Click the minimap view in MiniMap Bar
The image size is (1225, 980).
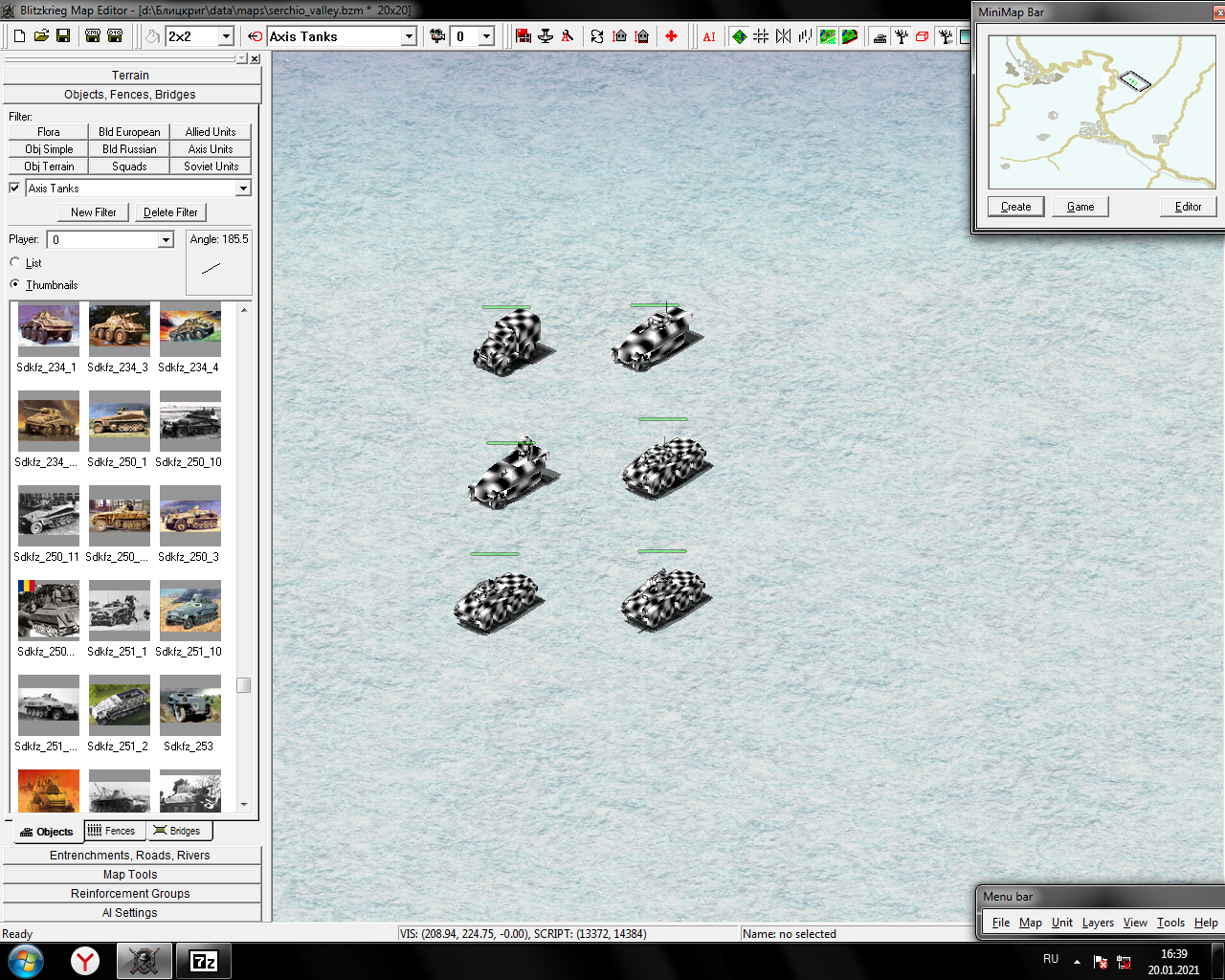tap(1102, 112)
